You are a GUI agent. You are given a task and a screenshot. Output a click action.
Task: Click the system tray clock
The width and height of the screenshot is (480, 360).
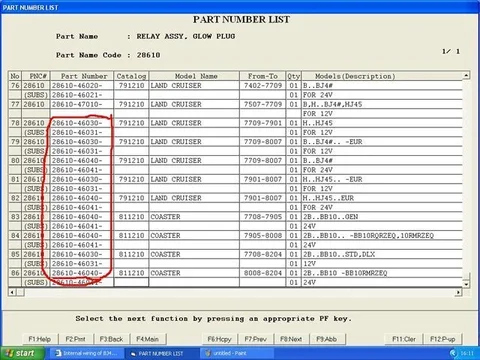pos(467,353)
